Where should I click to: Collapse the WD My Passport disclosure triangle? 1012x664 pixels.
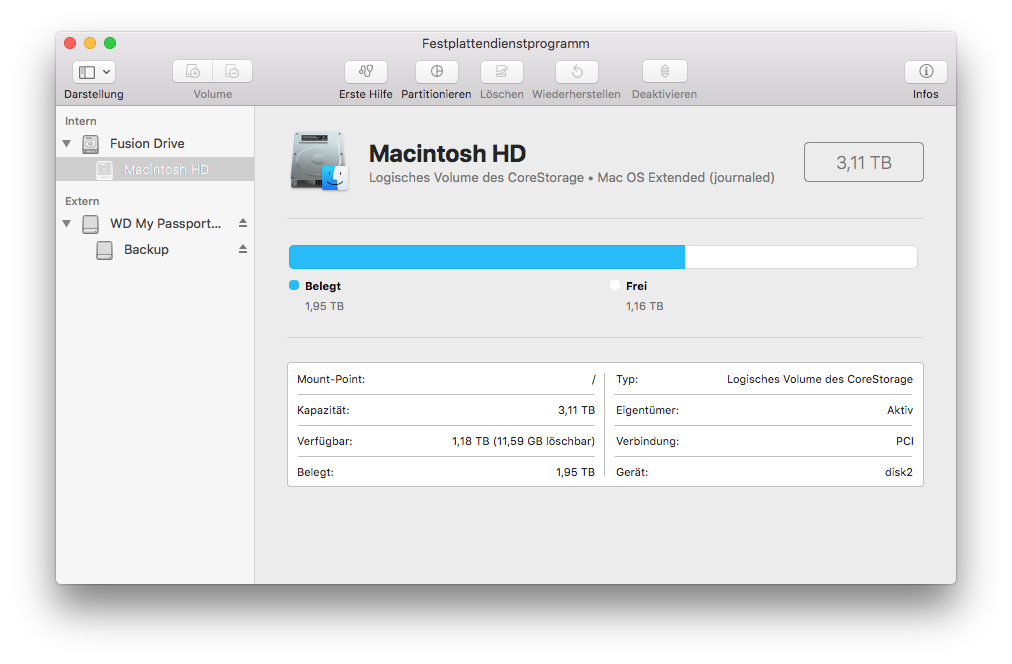click(67, 224)
